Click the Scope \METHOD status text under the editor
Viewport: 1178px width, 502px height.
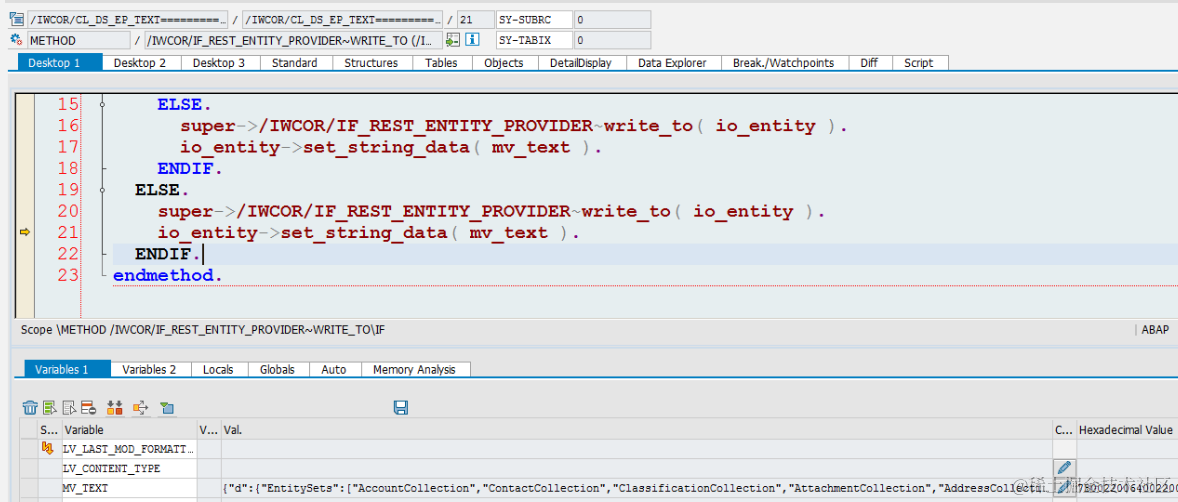(x=203, y=329)
